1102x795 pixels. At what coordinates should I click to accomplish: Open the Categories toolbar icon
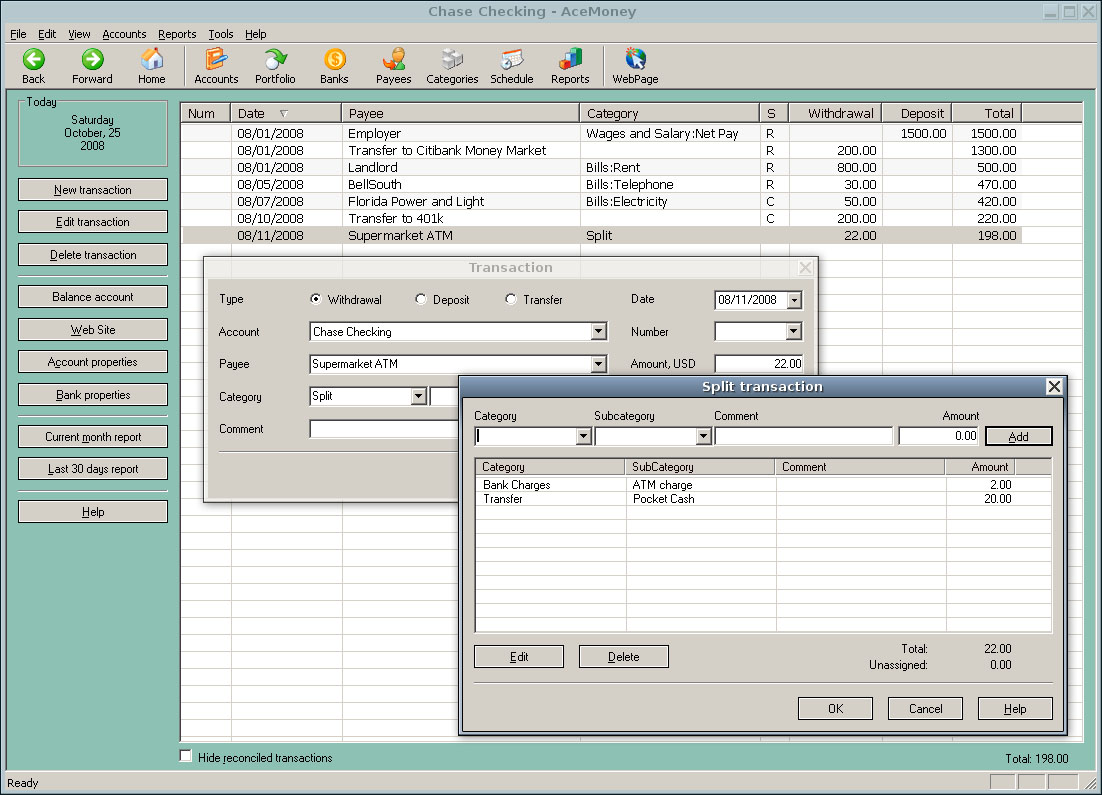point(452,66)
